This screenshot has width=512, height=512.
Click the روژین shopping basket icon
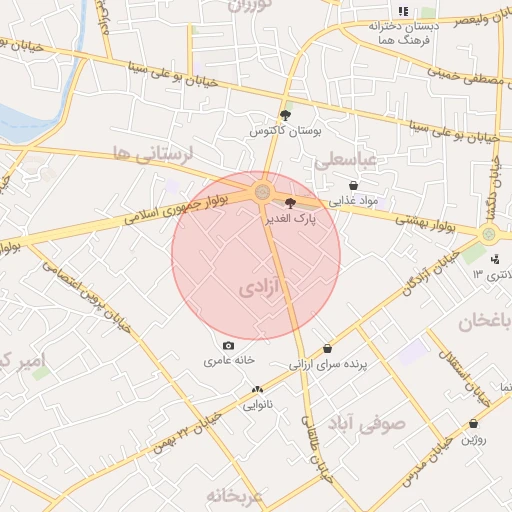[473, 424]
